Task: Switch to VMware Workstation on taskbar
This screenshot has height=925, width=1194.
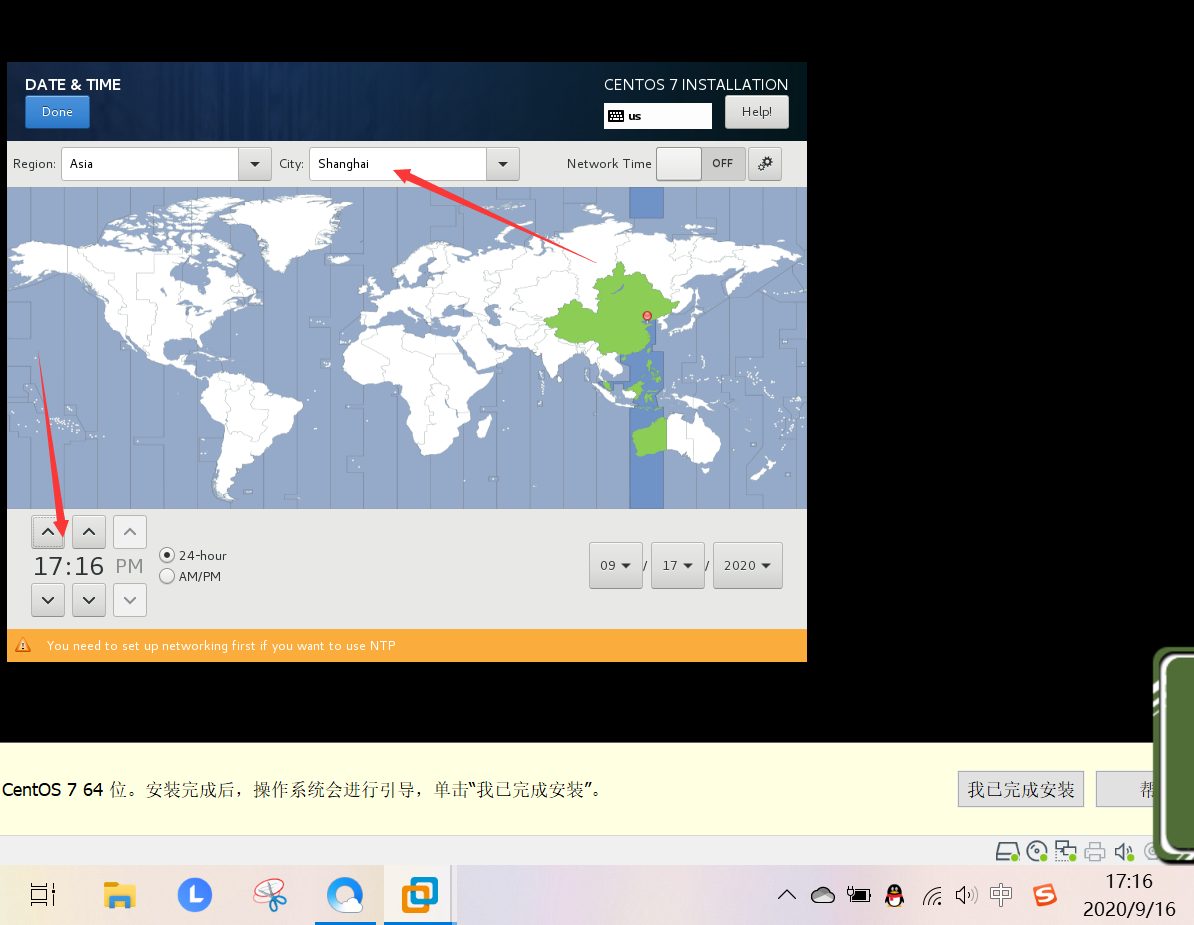Action: [x=420, y=895]
